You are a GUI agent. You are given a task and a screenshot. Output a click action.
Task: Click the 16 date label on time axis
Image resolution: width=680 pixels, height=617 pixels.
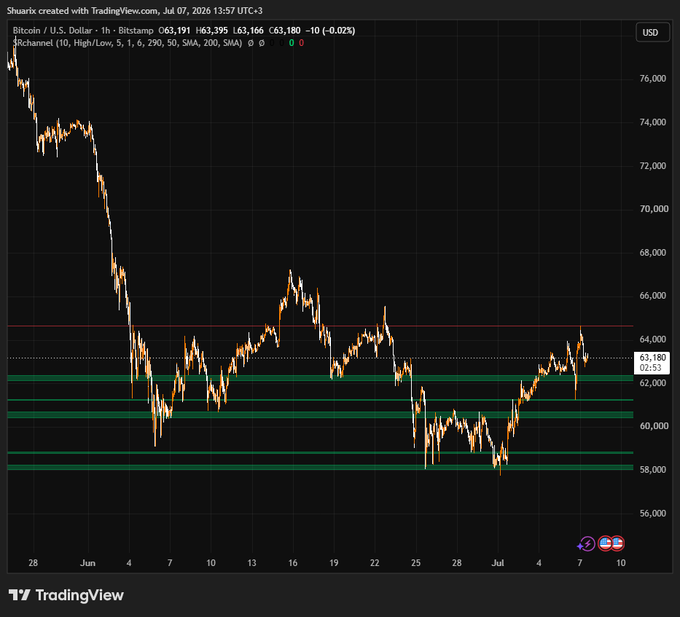click(293, 563)
